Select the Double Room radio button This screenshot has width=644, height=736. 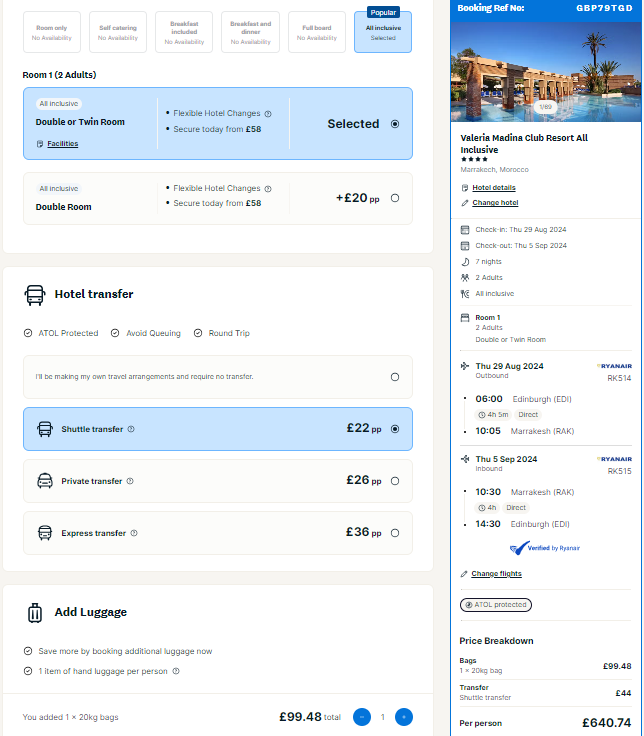[x=395, y=198]
